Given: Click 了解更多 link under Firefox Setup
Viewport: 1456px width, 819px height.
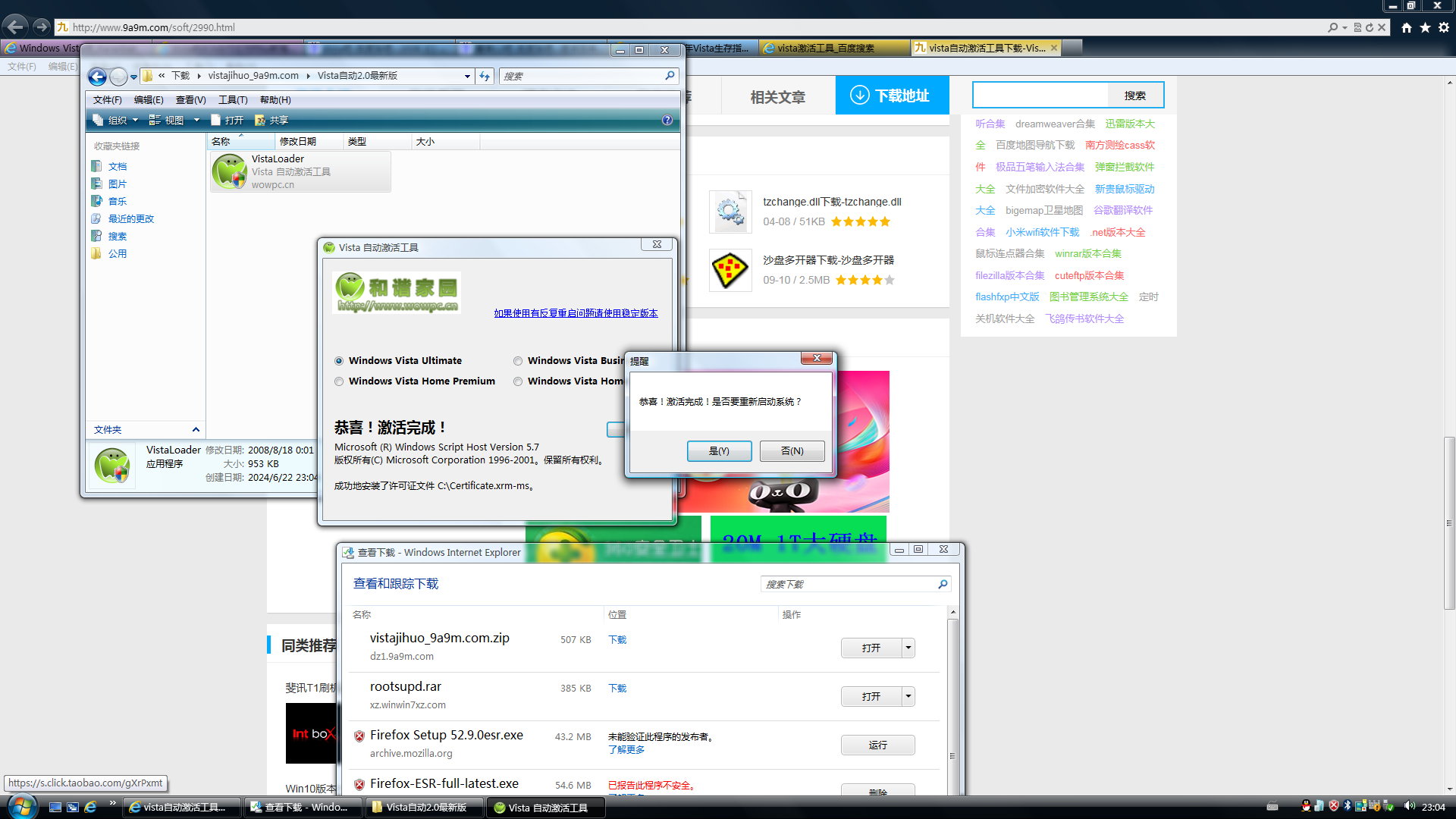Looking at the screenshot, I should click(626, 749).
